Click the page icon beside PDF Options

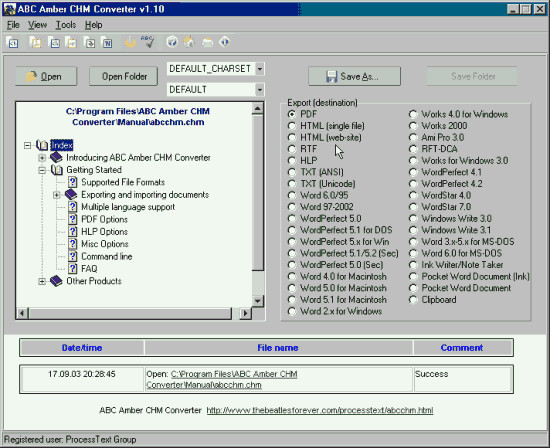pyautogui.click(x=72, y=219)
